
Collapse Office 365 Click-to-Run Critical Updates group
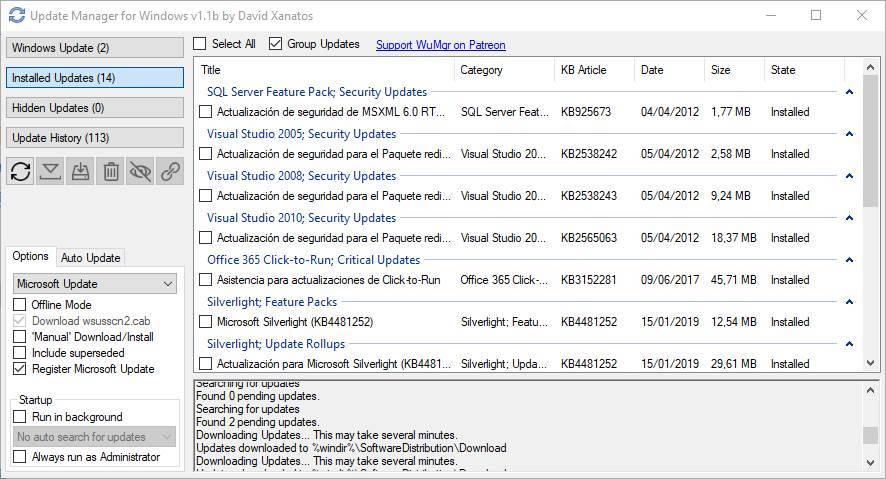point(849,260)
